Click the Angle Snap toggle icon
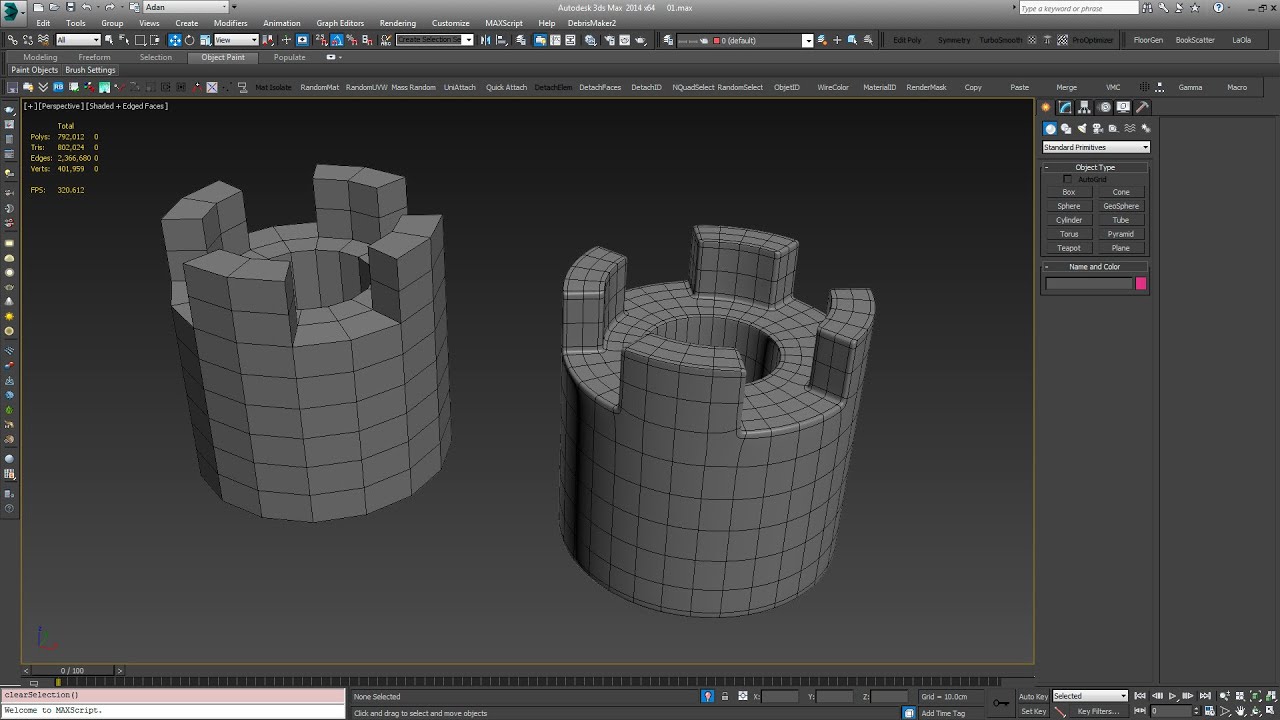This screenshot has height=720, width=1280. pos(337,40)
